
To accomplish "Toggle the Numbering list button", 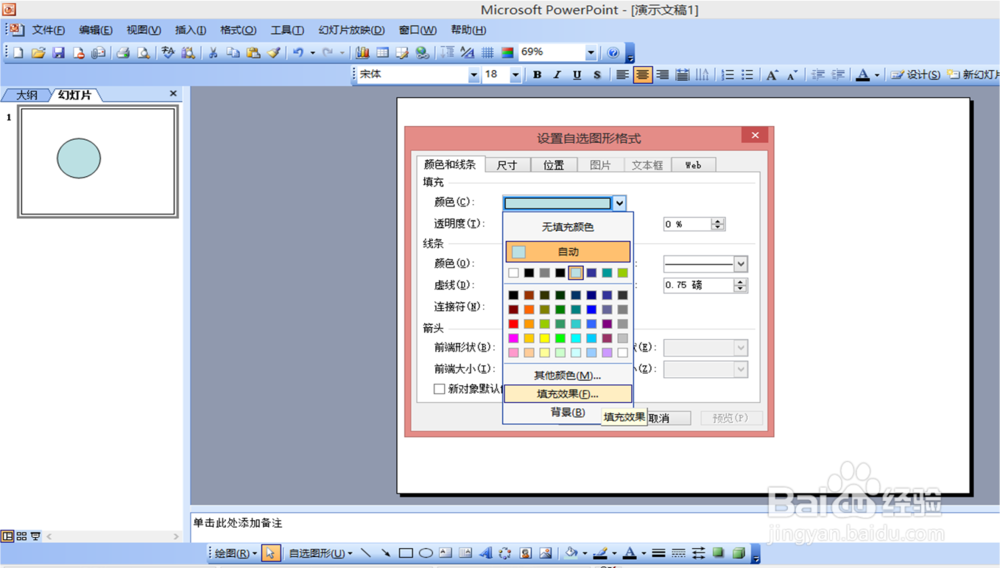I will pos(727,75).
